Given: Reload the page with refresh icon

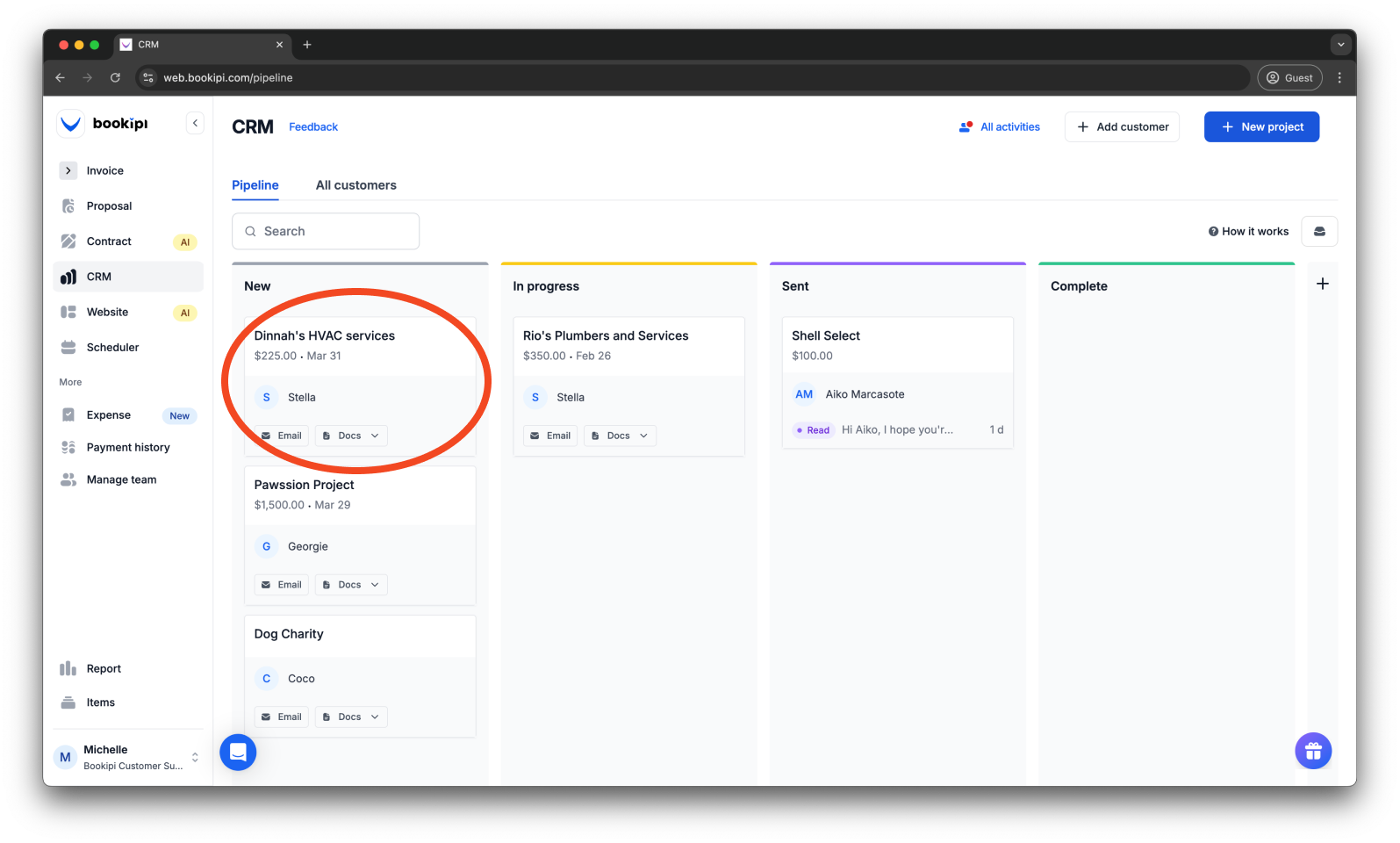Looking at the screenshot, I should click(x=115, y=77).
